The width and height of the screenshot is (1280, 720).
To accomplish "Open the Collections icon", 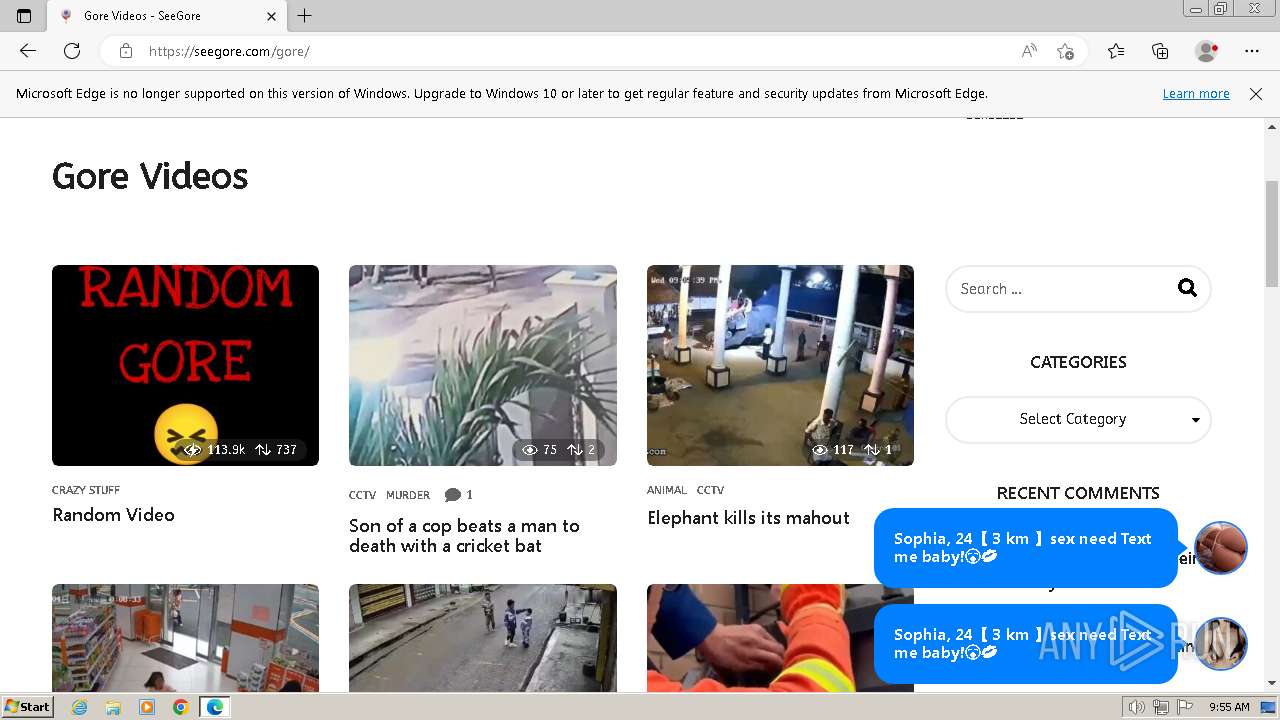I will [1160, 51].
